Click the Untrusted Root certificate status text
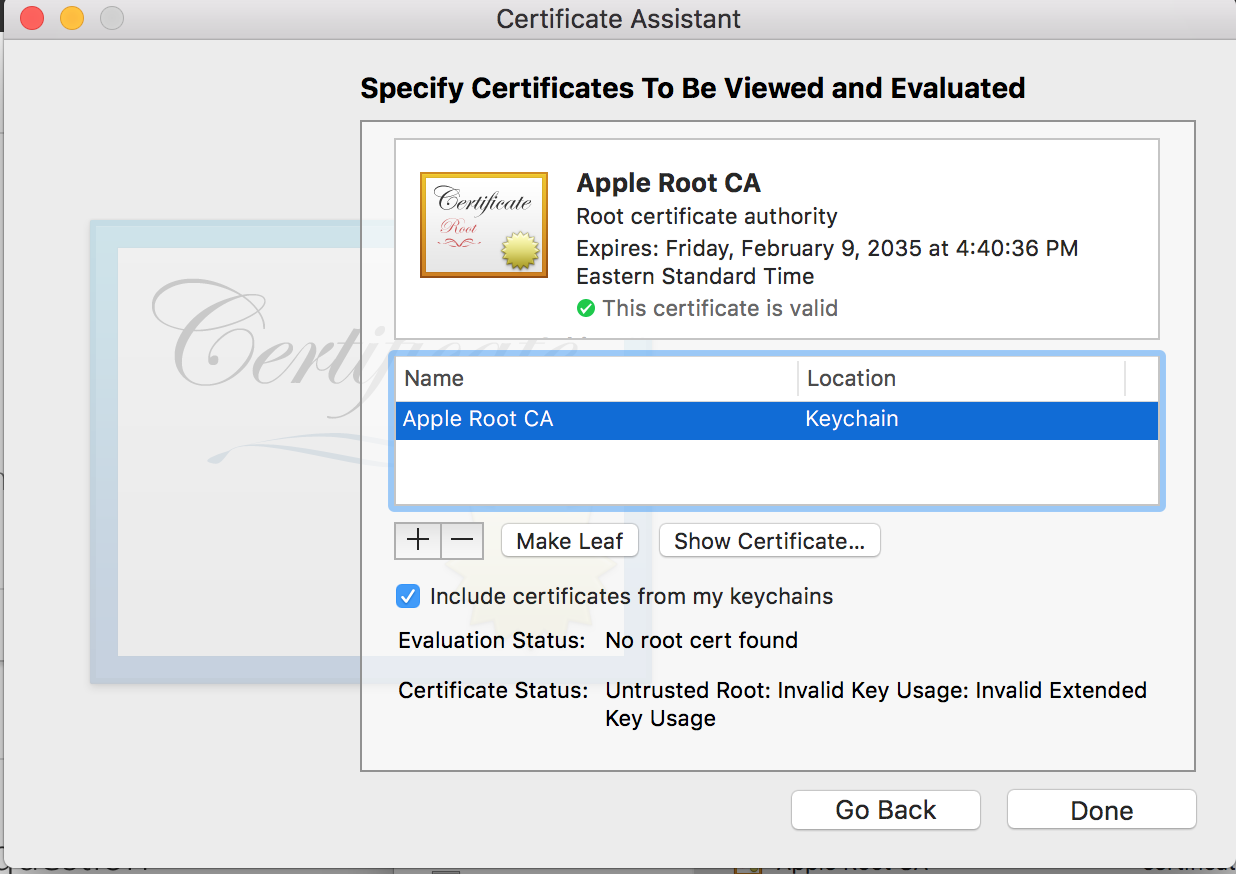This screenshot has height=874, width=1236. (876, 704)
